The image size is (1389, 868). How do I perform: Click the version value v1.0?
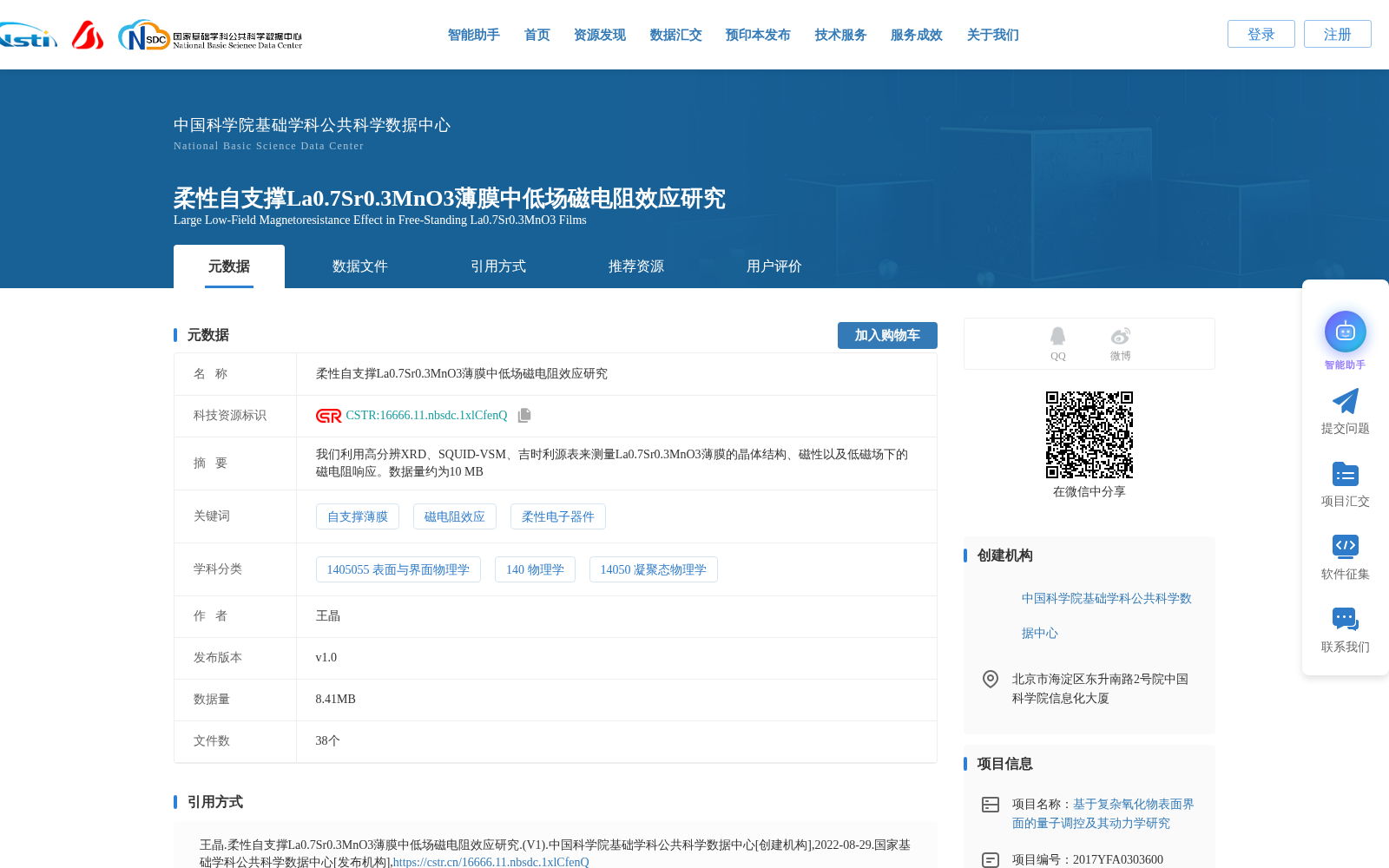point(326,658)
